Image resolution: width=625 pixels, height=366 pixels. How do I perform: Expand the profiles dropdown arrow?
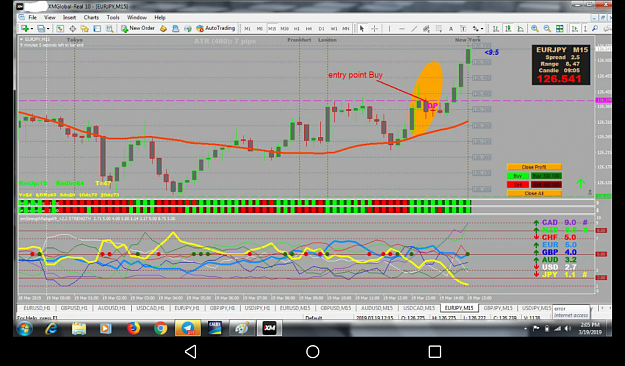pos(48,29)
